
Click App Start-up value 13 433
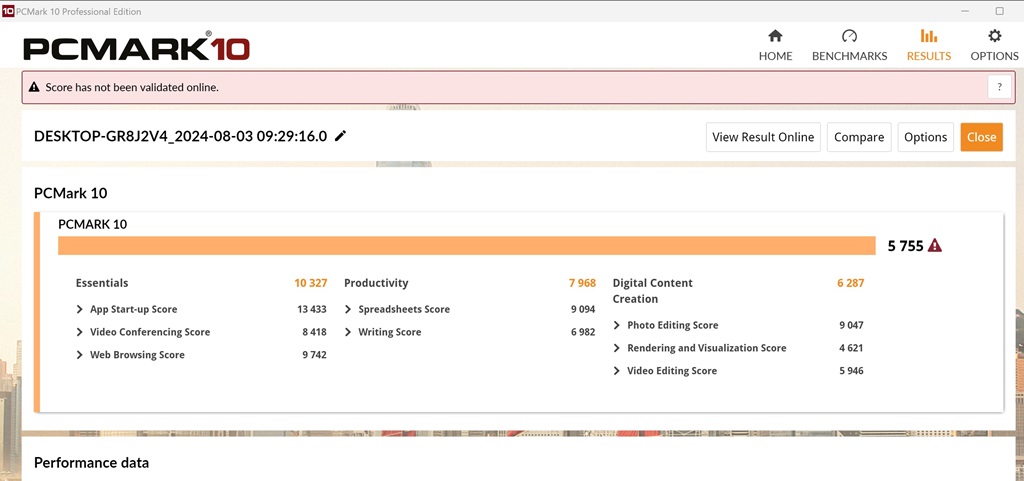click(x=312, y=309)
